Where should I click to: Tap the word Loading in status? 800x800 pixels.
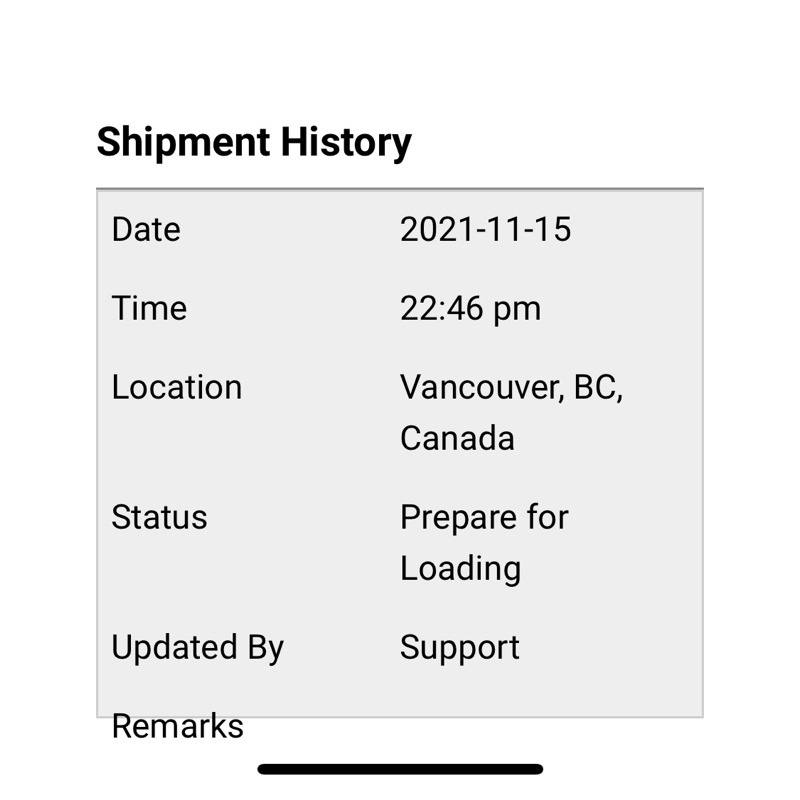pos(460,568)
